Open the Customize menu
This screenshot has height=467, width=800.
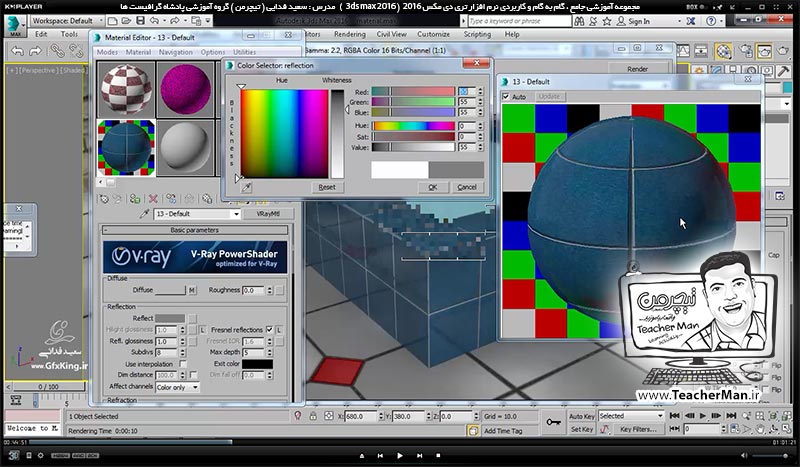tap(433, 34)
